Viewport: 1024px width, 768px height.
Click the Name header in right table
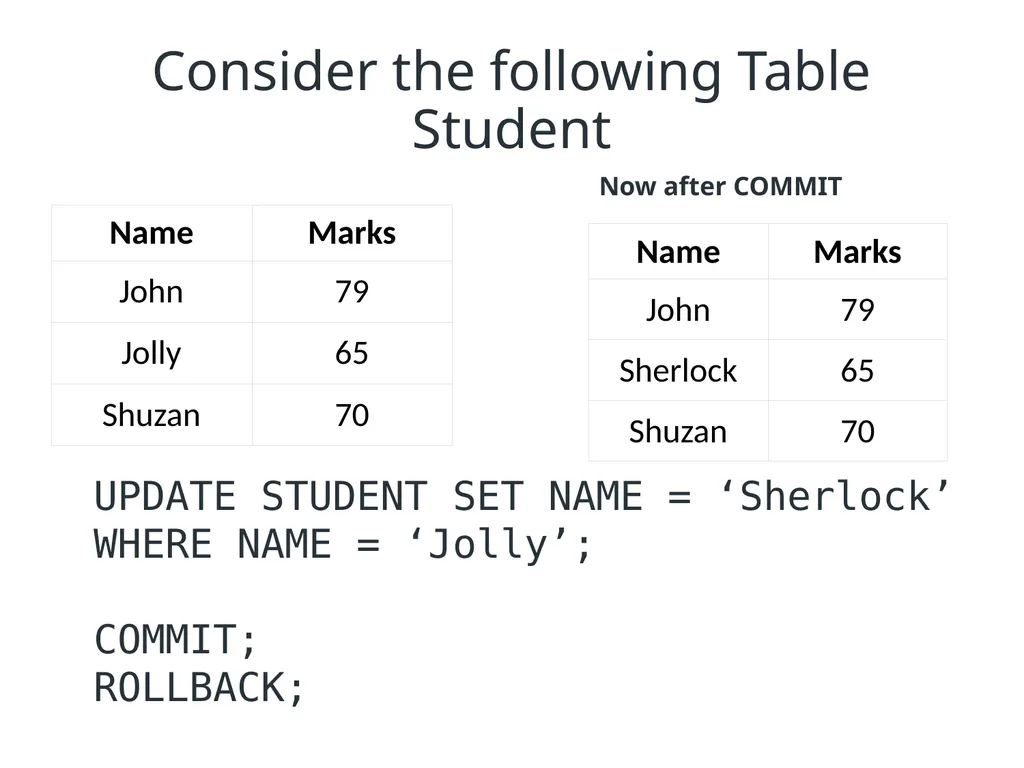pyautogui.click(x=679, y=252)
